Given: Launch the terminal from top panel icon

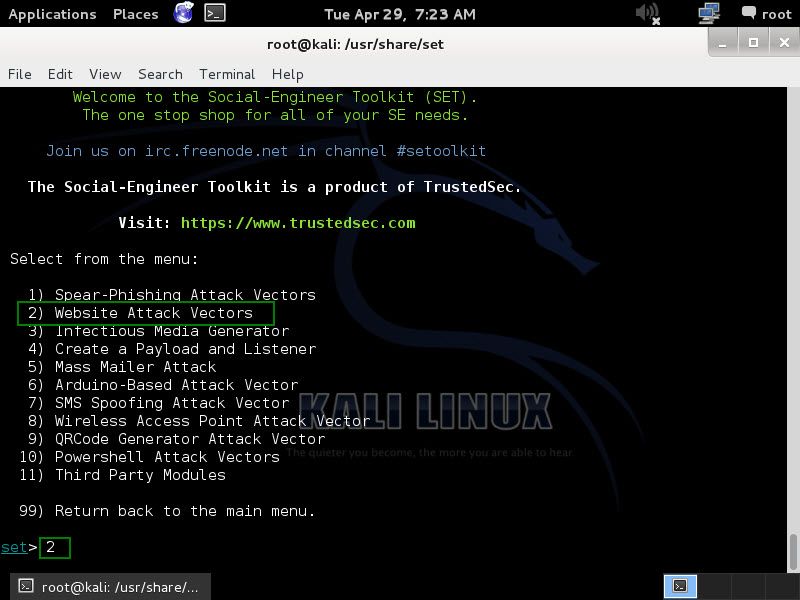Looking at the screenshot, I should pyautogui.click(x=215, y=13).
